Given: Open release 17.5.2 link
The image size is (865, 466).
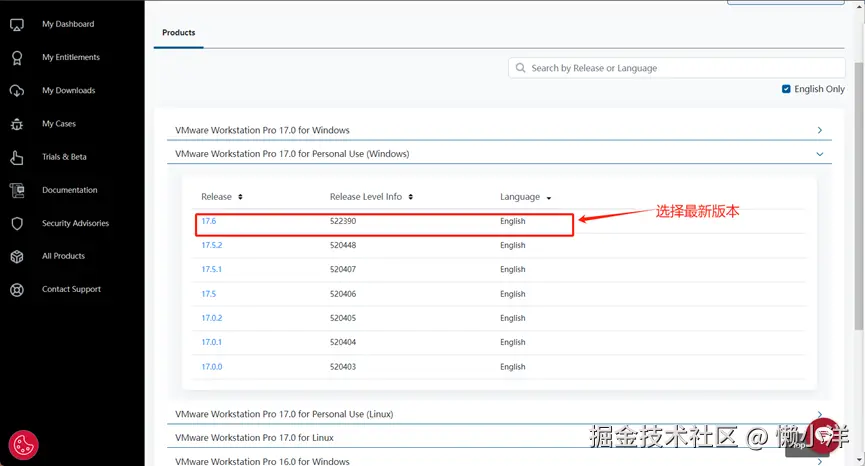Looking at the screenshot, I should click(212, 245).
